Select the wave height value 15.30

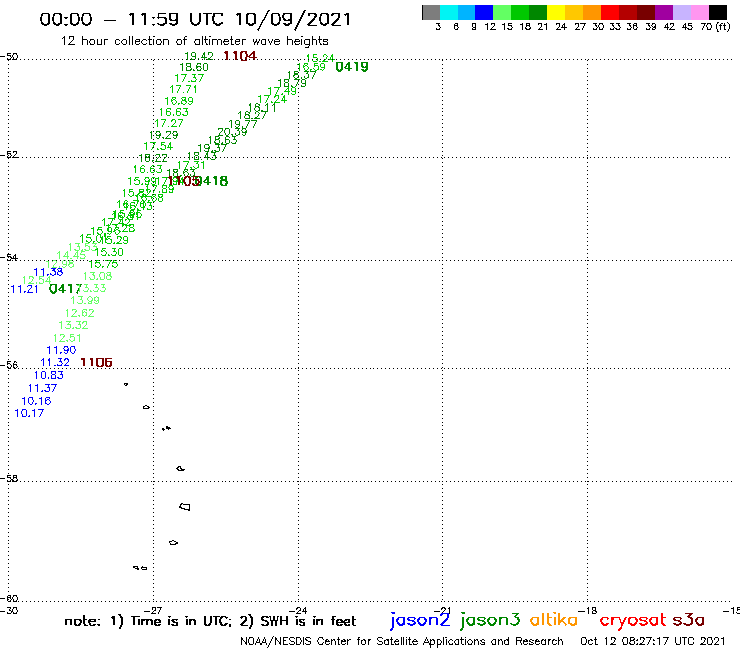tap(109, 252)
